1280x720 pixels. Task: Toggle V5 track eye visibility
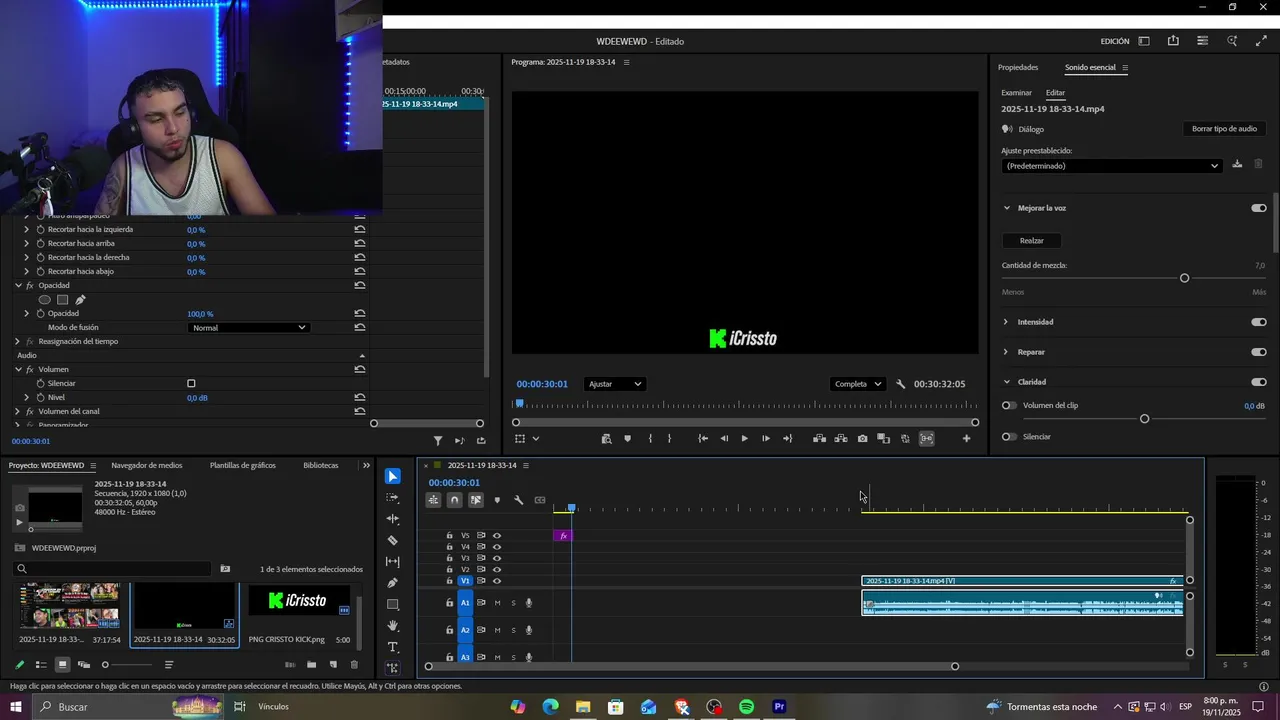[497, 536]
